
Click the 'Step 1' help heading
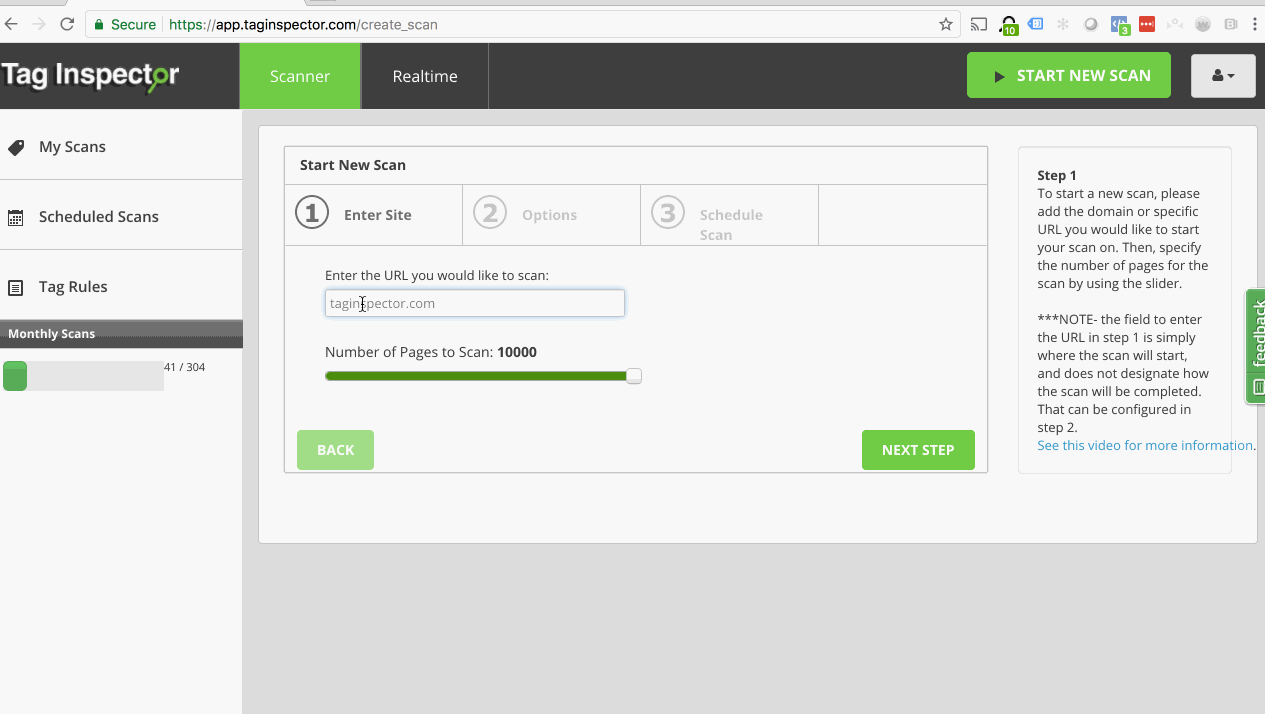click(1057, 175)
